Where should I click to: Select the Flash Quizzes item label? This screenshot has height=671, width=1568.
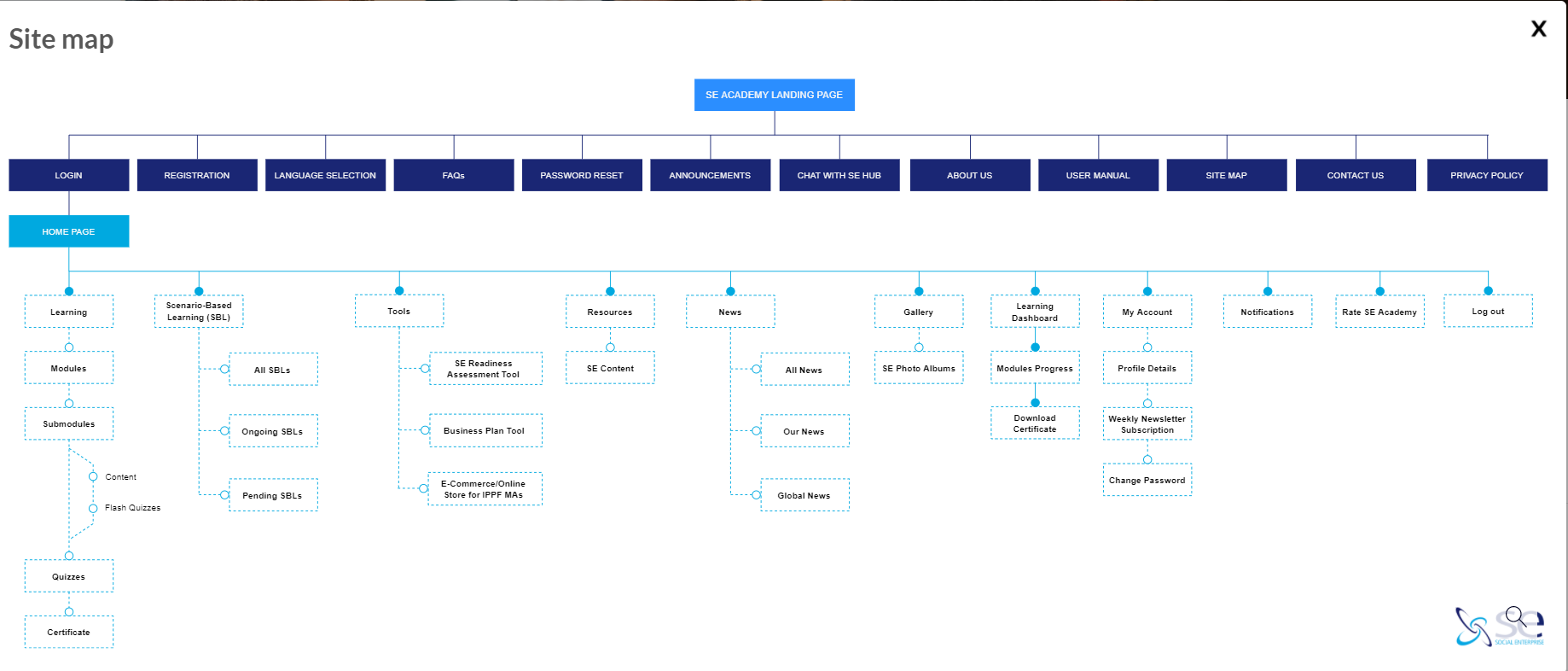(132, 508)
